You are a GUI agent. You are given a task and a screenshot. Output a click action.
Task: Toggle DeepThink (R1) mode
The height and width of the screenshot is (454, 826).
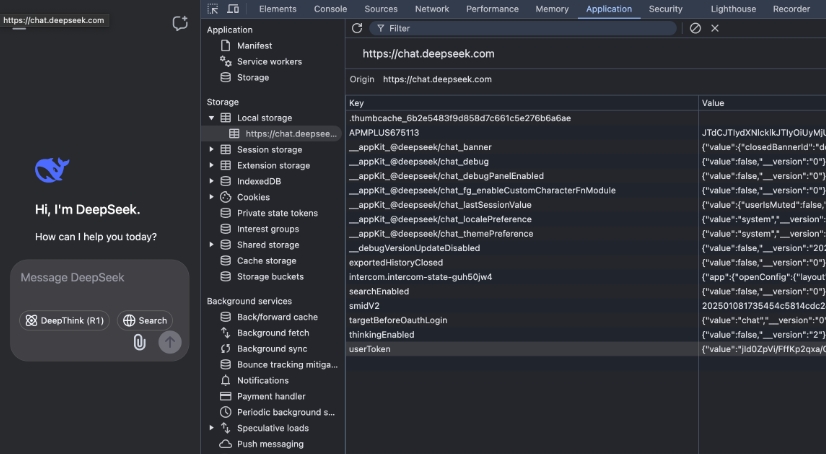(64, 321)
